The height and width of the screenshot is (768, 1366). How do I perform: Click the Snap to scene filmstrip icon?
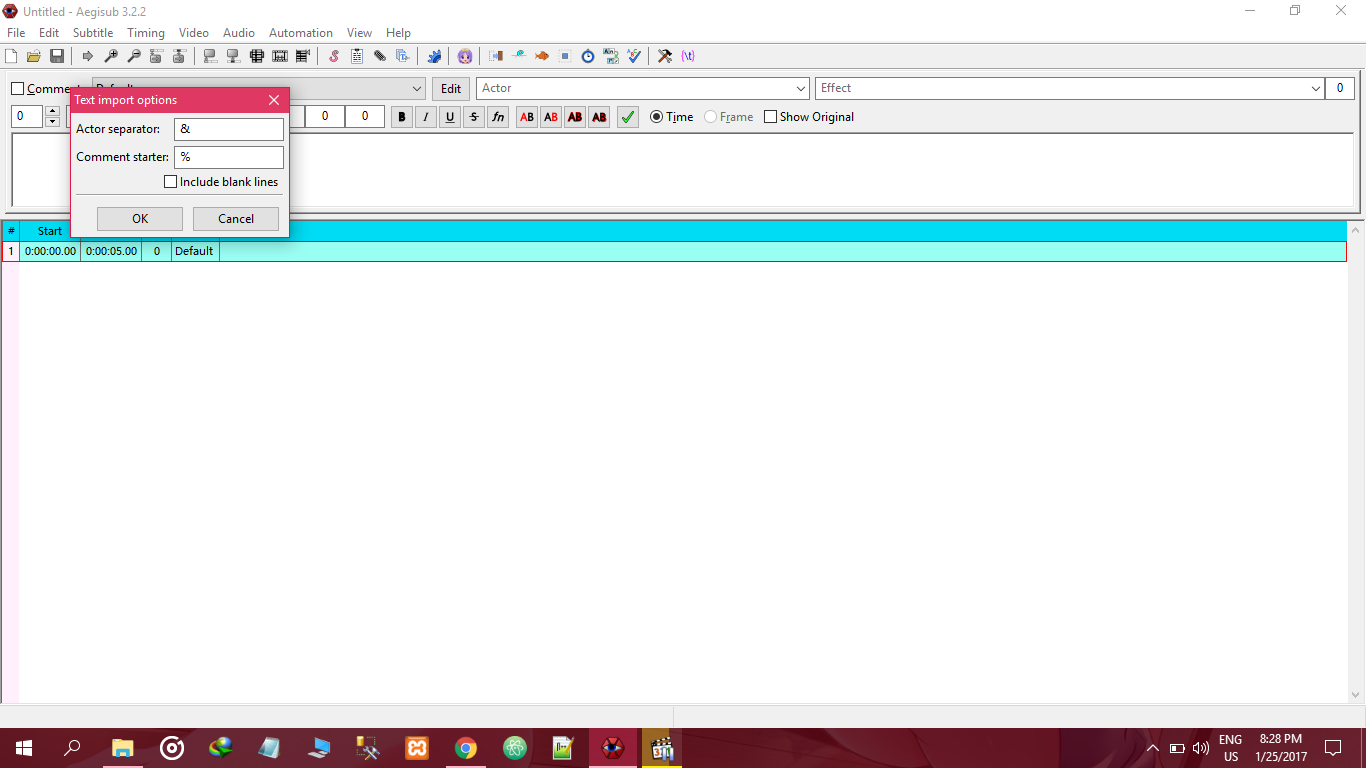coord(279,56)
